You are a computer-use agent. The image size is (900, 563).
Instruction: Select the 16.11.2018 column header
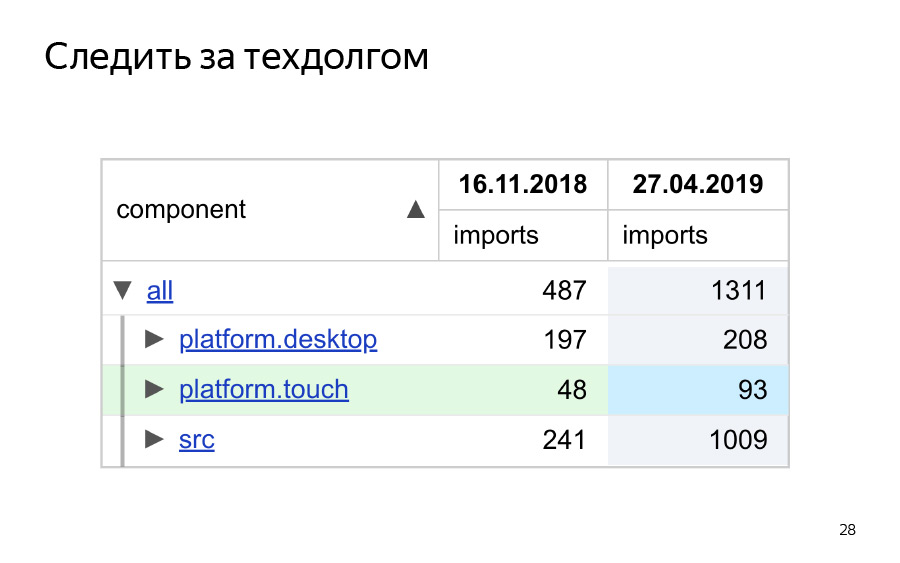click(522, 185)
